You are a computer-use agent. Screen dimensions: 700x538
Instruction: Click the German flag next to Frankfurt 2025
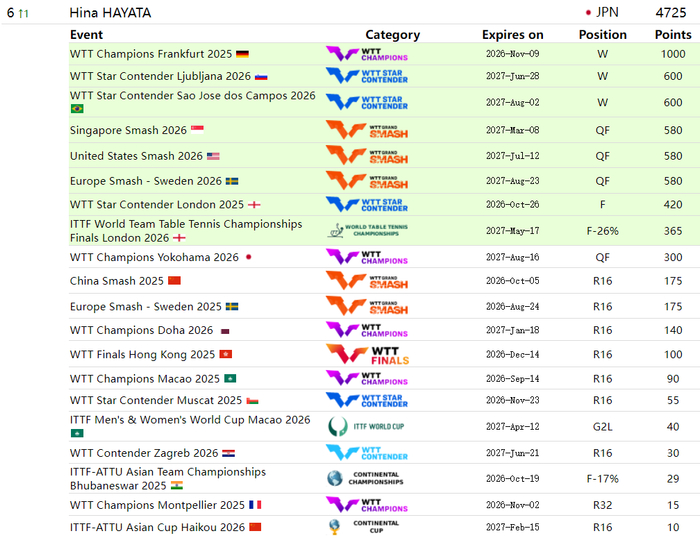pos(242,54)
